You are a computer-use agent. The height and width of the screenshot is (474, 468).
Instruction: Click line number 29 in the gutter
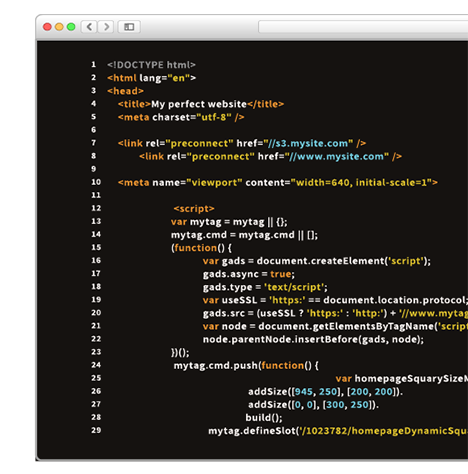point(96,430)
